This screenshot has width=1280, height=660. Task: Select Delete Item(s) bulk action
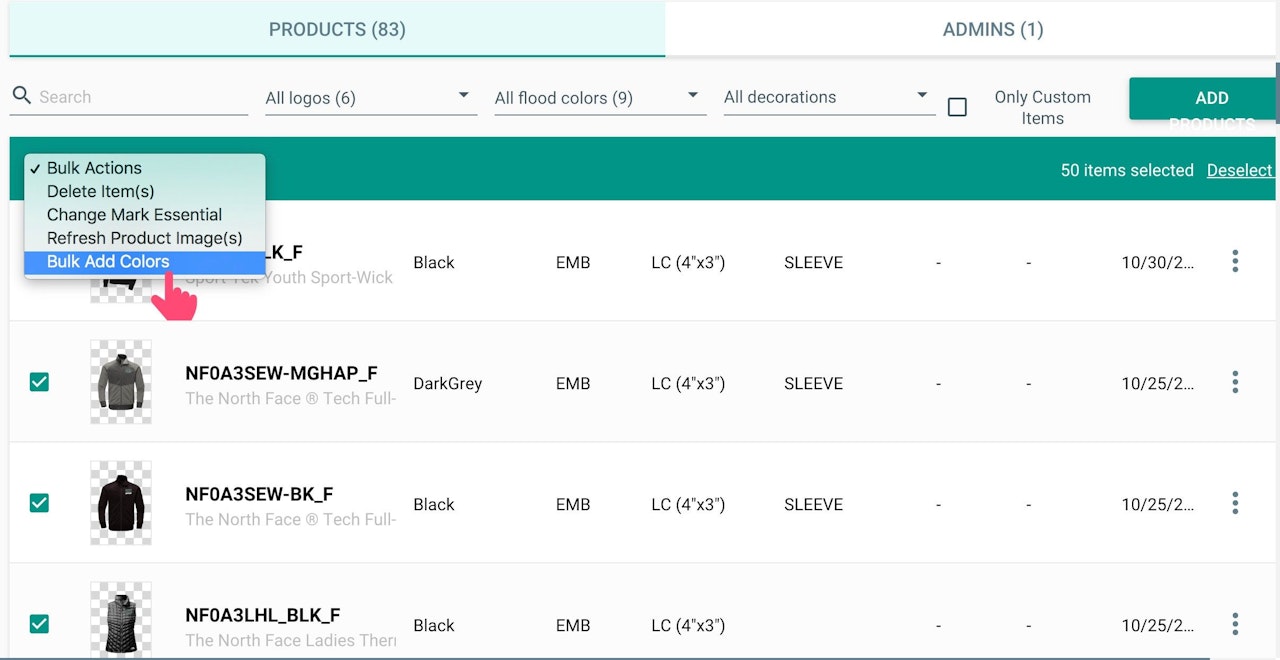coord(100,191)
